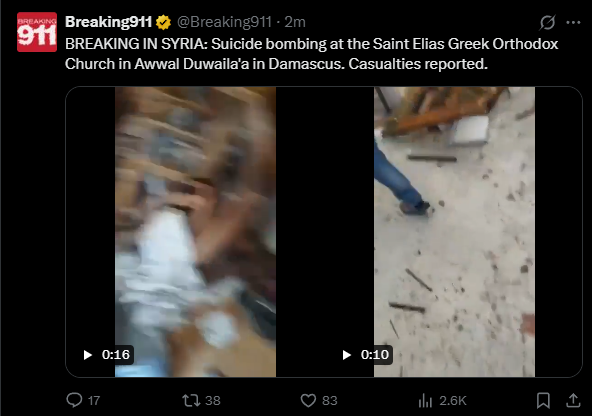Open post text about Saint Elias Church
The width and height of the screenshot is (592, 416).
click(x=311, y=54)
